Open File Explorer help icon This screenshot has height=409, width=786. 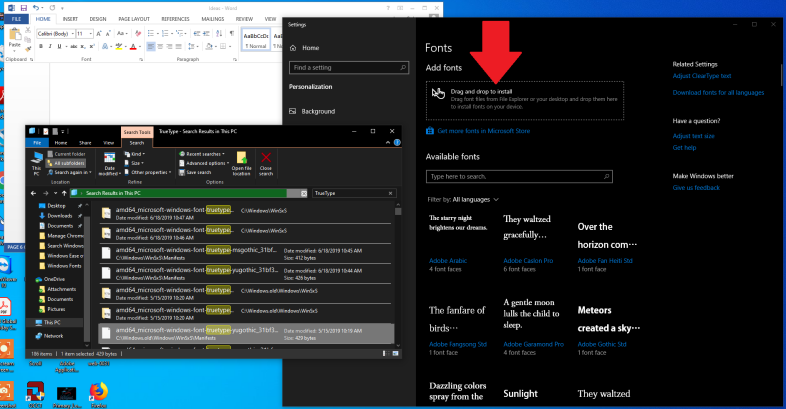[397, 143]
